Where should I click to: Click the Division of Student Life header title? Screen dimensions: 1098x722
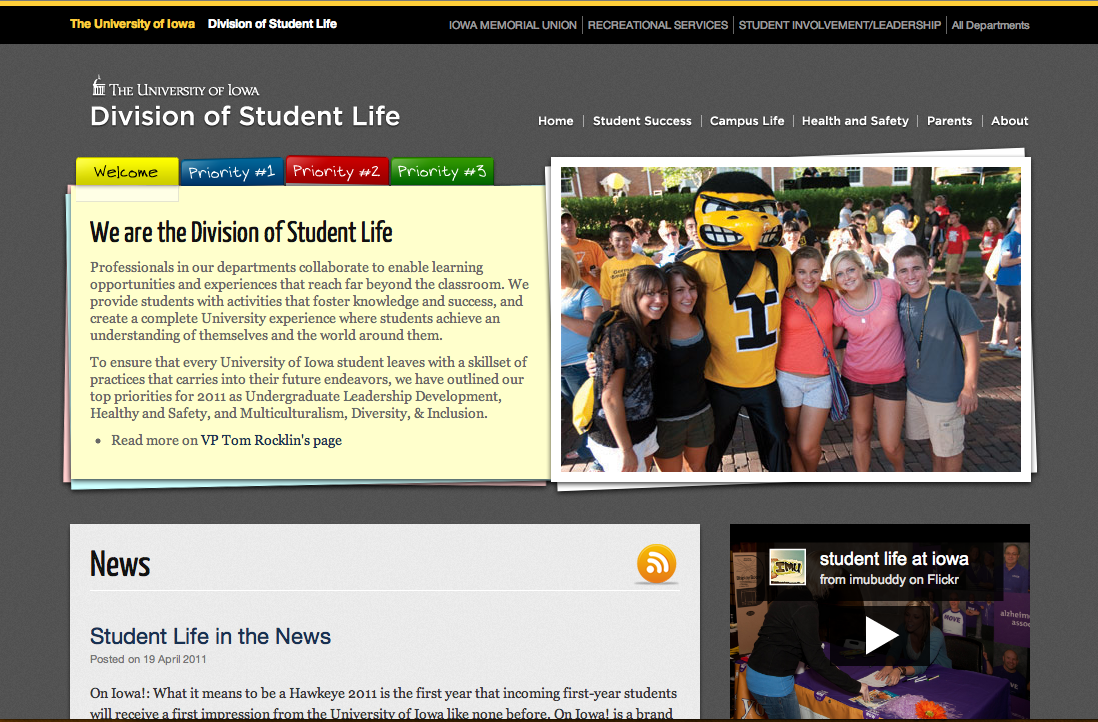pos(245,116)
